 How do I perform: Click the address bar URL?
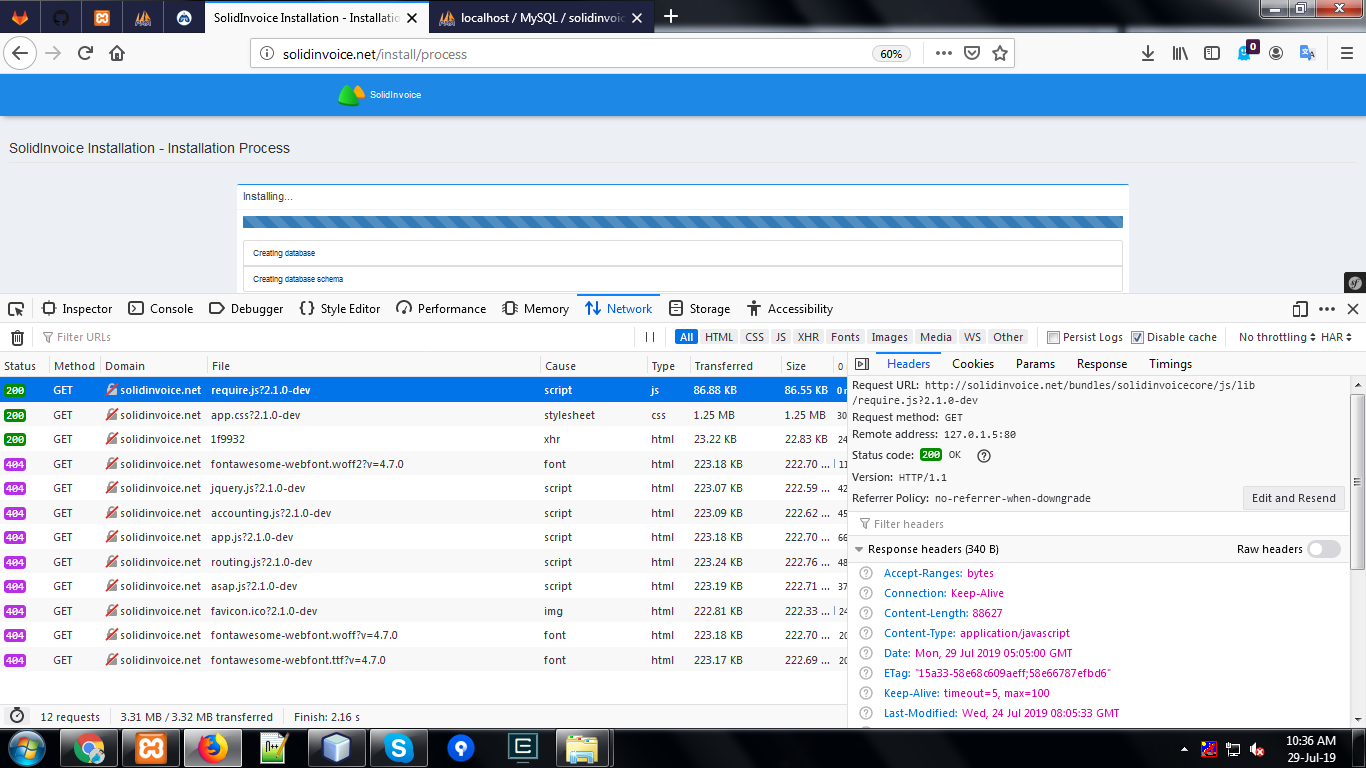tap(375, 54)
